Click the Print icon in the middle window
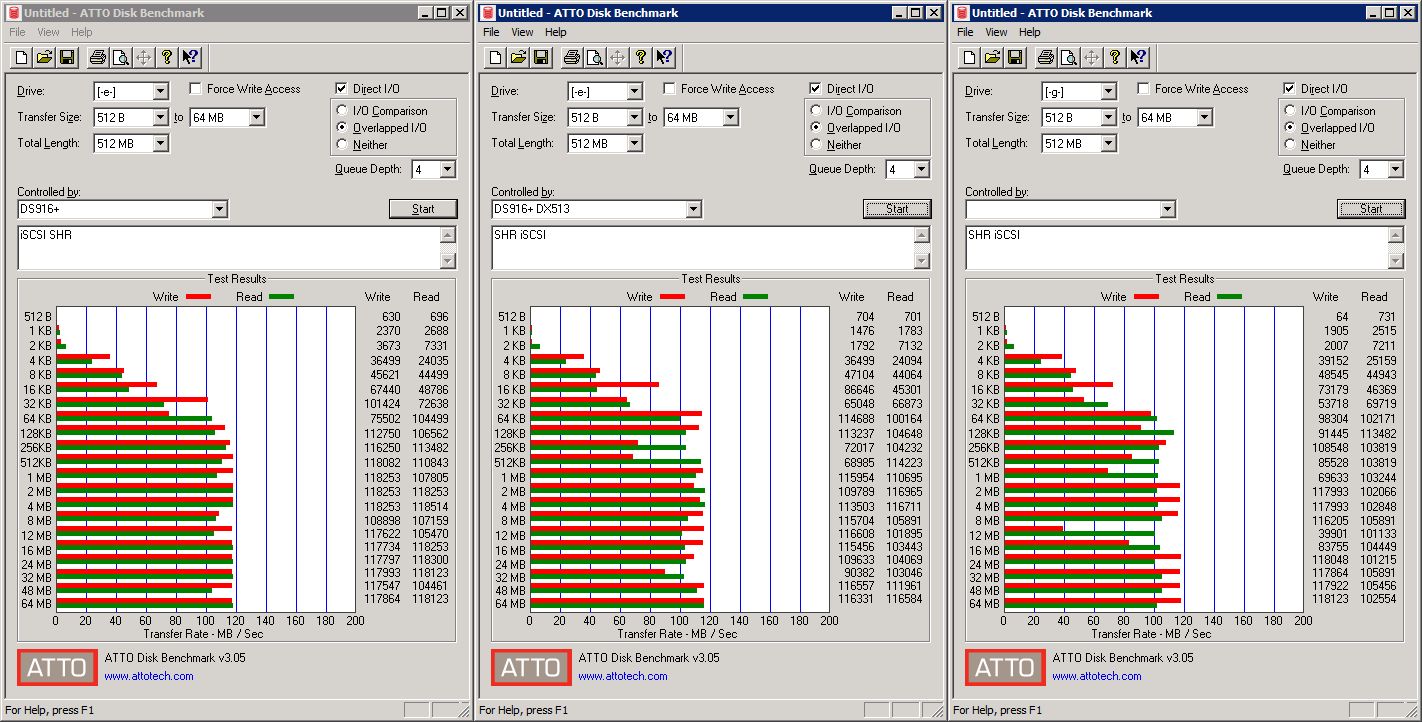The width and height of the screenshot is (1422, 722). [x=571, y=57]
